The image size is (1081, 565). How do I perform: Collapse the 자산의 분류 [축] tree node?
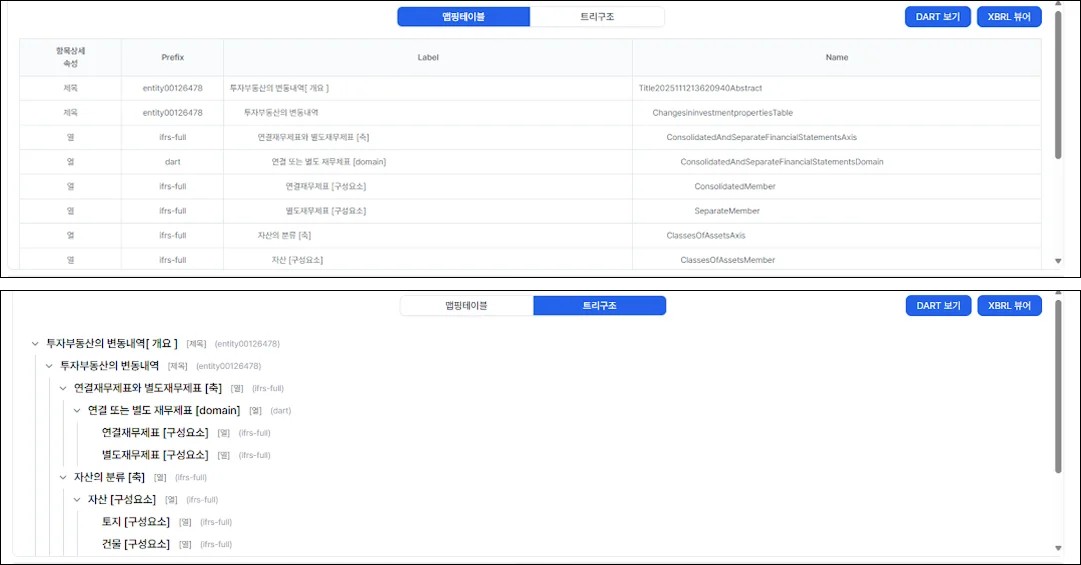pos(63,477)
